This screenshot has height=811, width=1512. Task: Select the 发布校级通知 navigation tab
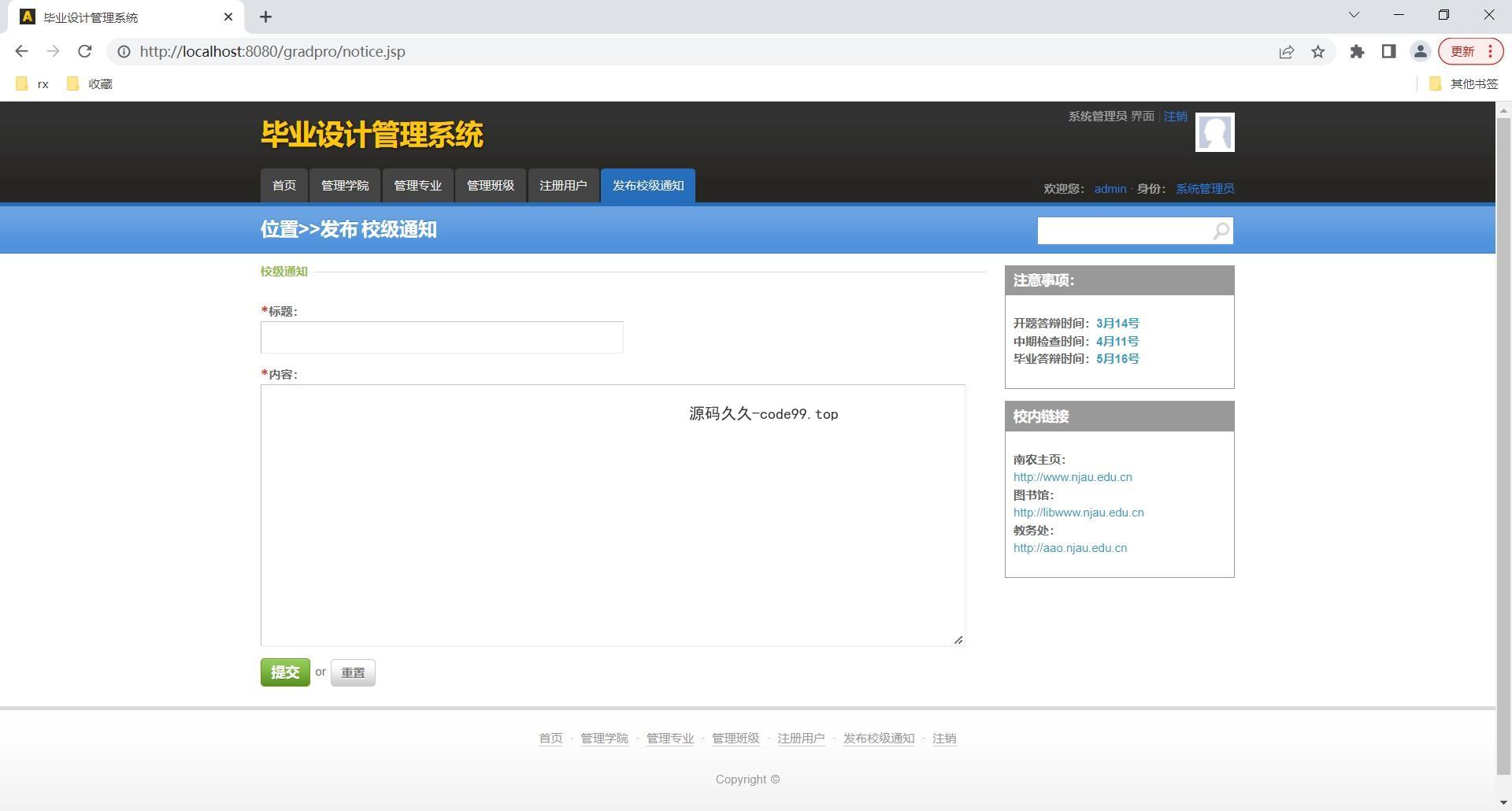[648, 186]
